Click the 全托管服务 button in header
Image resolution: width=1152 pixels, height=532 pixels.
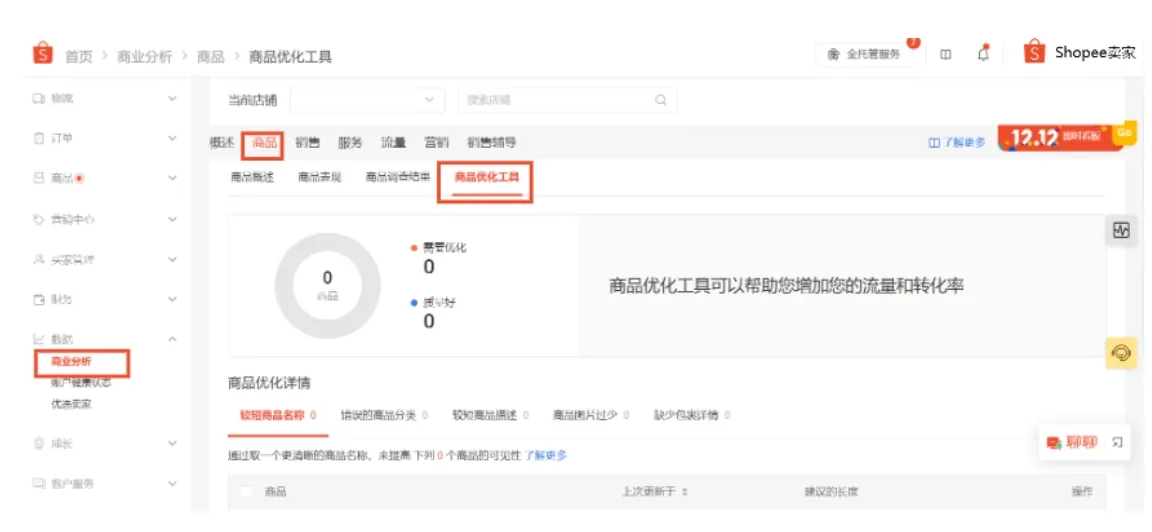[x=864, y=54]
